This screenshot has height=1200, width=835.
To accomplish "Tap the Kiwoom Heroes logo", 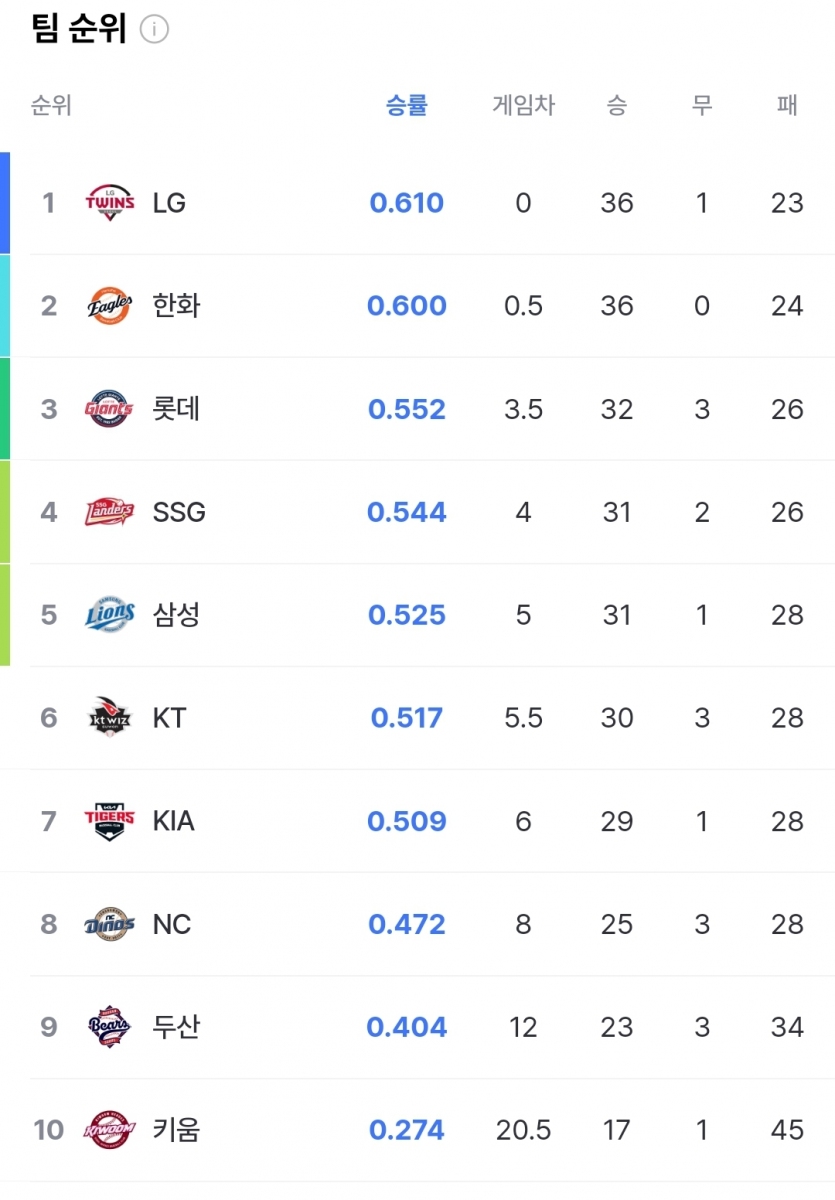I will click(109, 1130).
